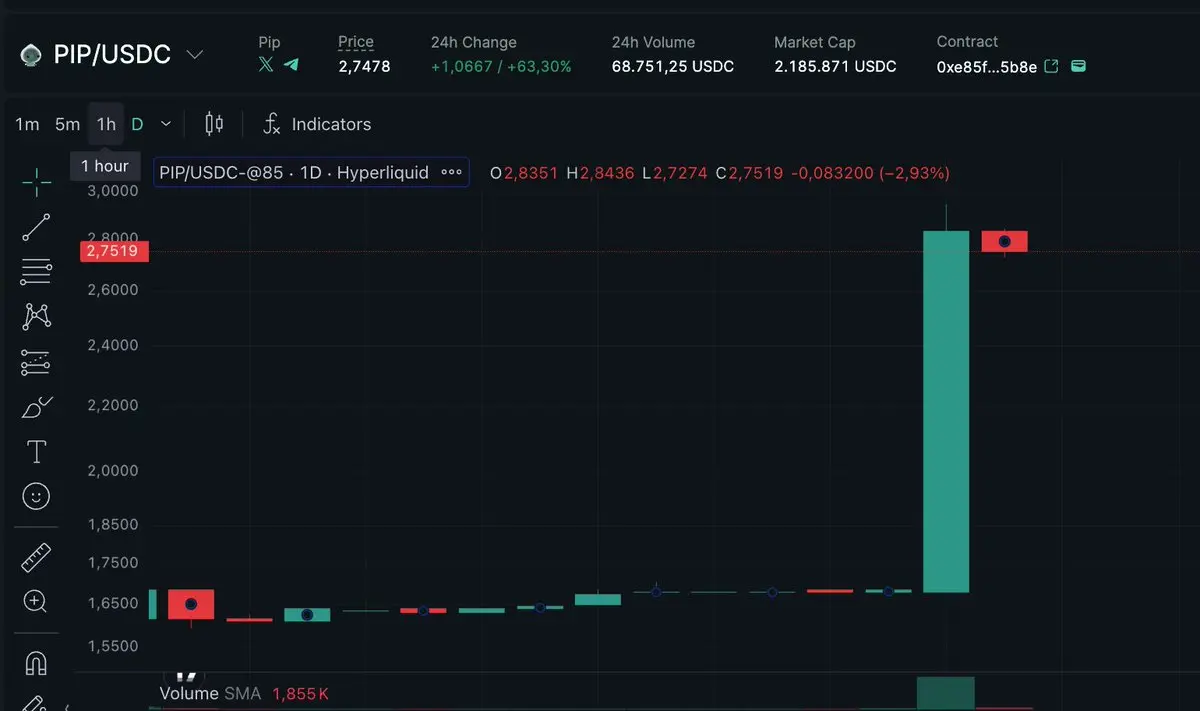Open the candlestick chart type selector

tap(213, 124)
